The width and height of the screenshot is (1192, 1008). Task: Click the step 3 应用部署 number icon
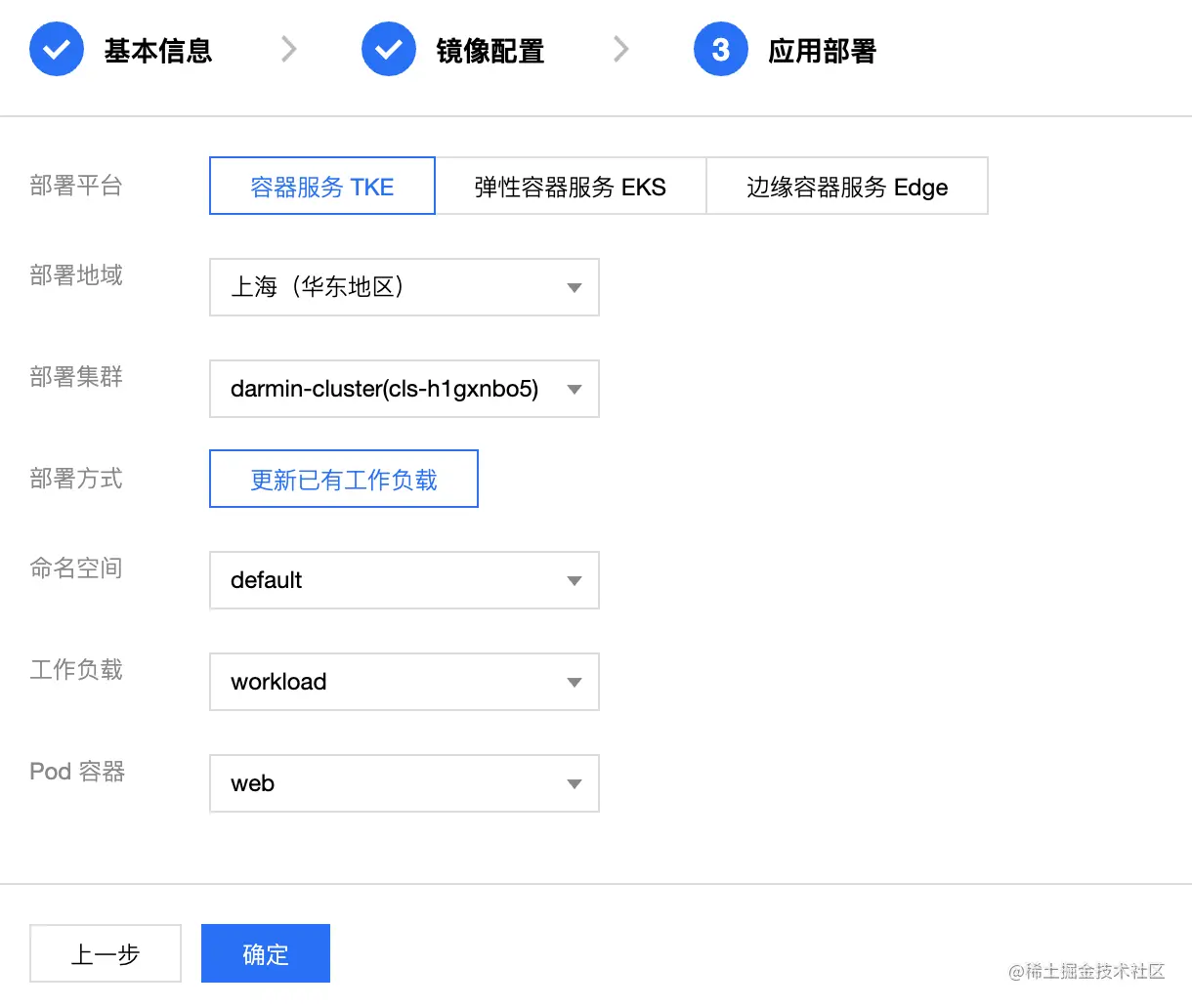click(x=721, y=50)
